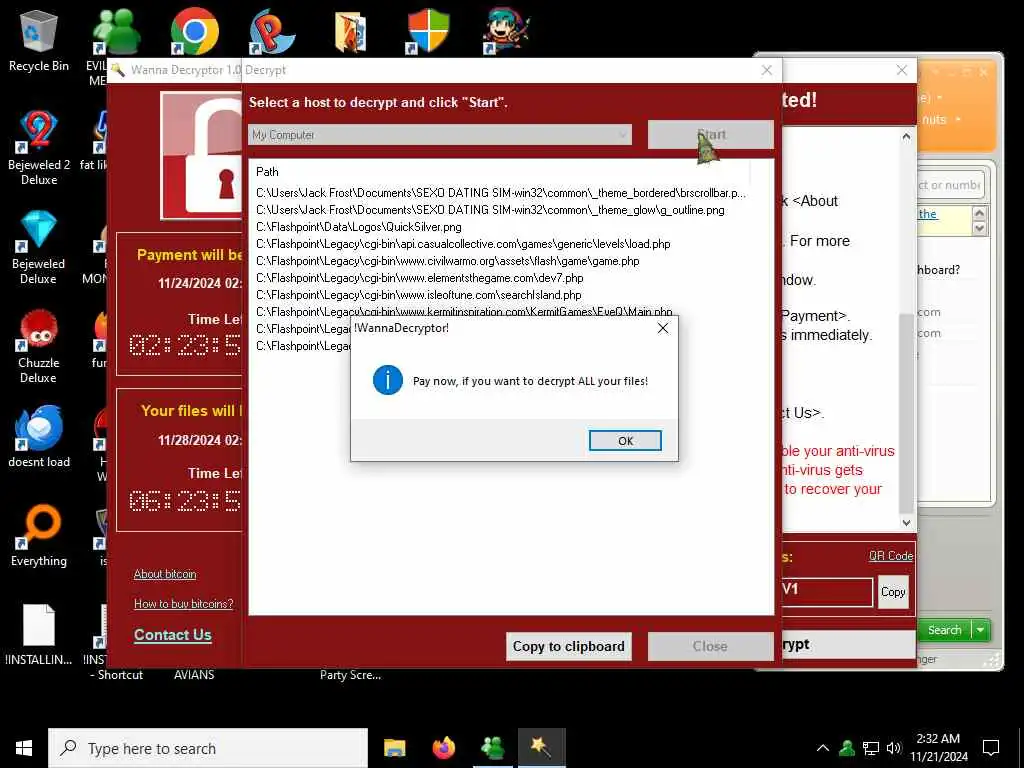Image resolution: width=1024 pixels, height=768 pixels.
Task: Click the Windows Start button
Action: click(x=24, y=748)
